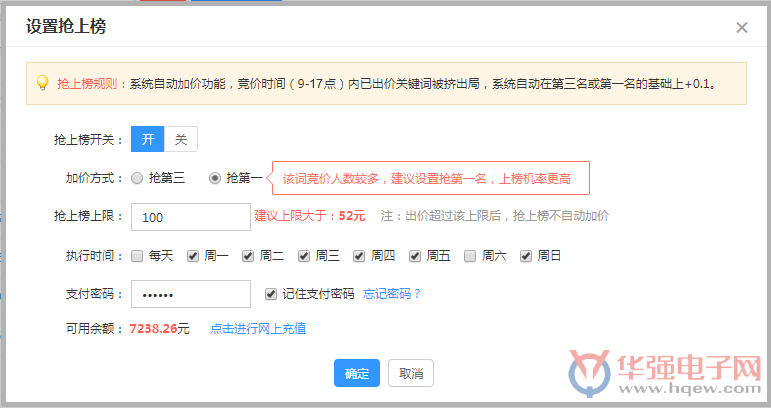This screenshot has height=408, width=771.
Task: Uncheck the 周五 checkbox
Action: (415, 256)
